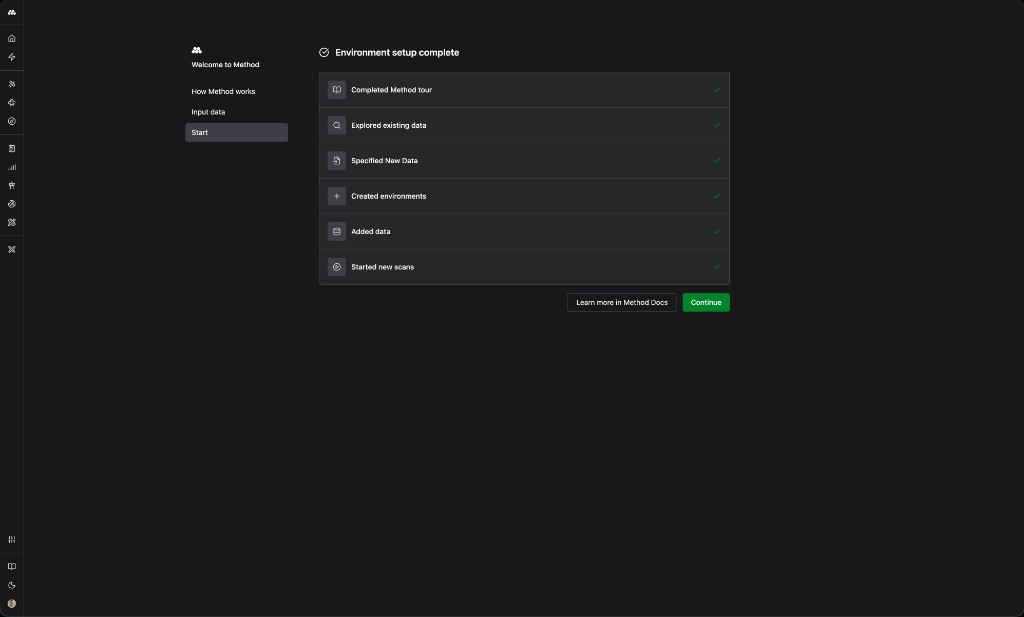Click the play icon beside Started new scans
The width and height of the screenshot is (1024, 617).
point(336,266)
